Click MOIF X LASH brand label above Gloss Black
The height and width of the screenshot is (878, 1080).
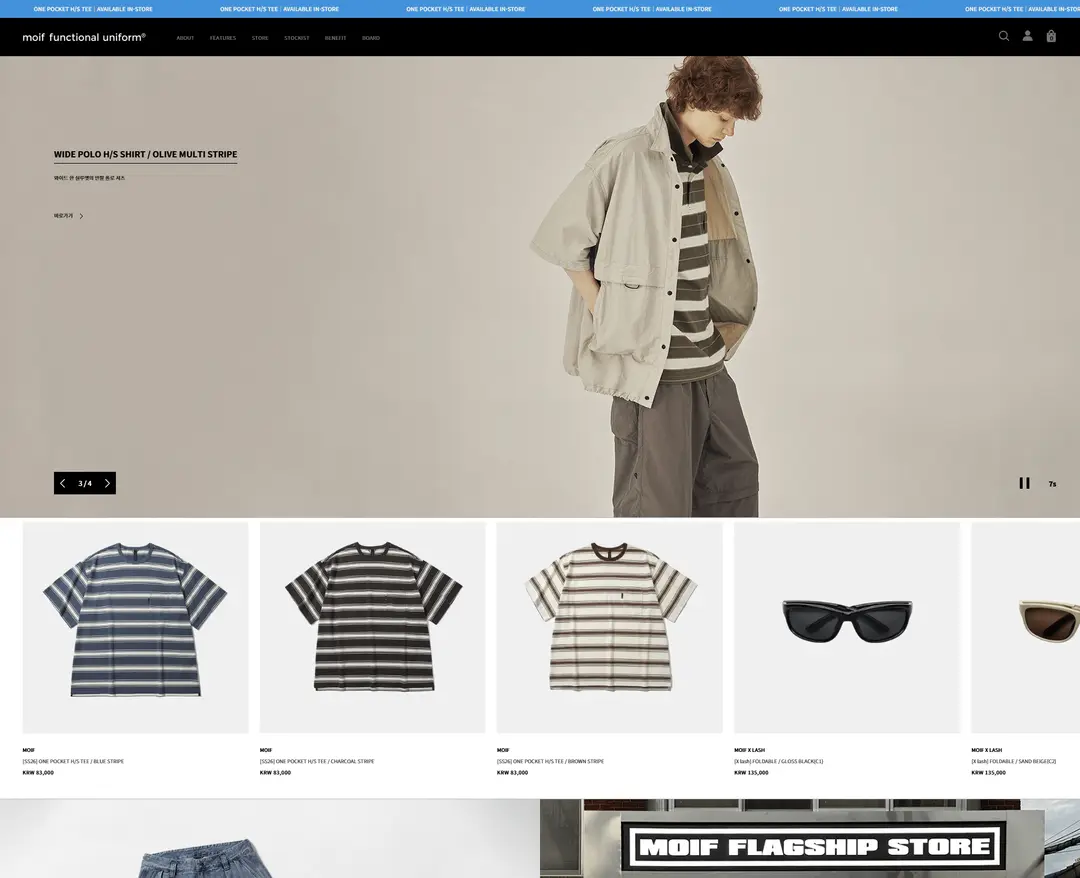pos(749,750)
